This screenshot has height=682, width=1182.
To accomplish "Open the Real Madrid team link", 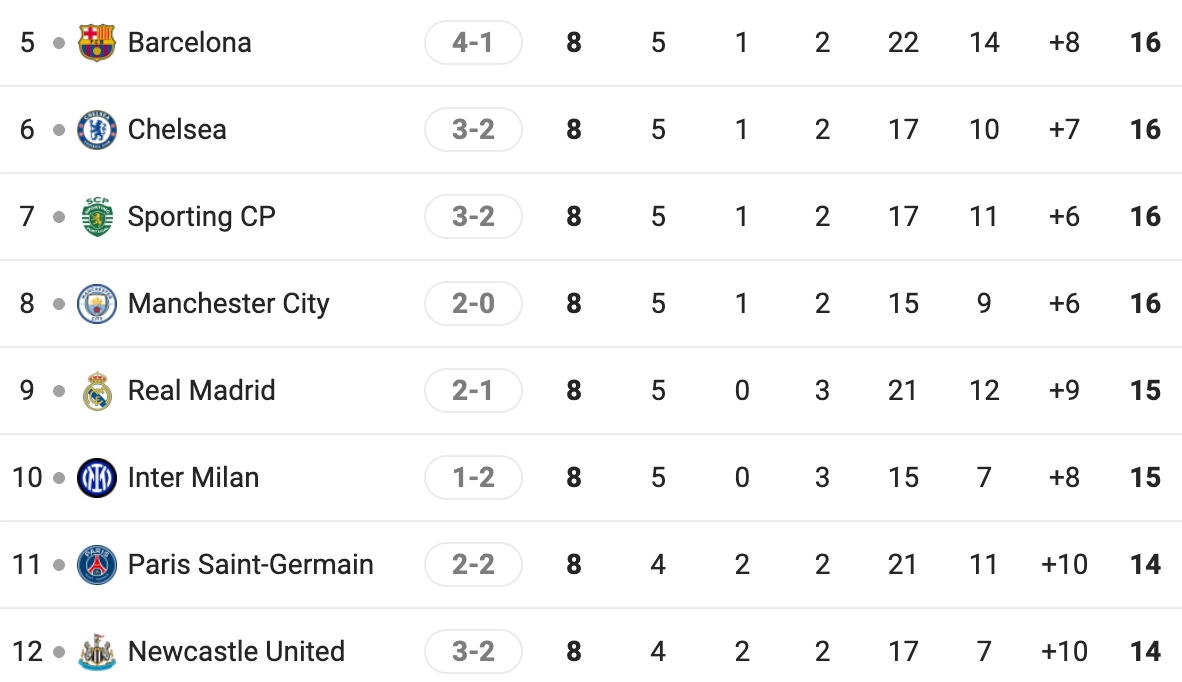I will (x=201, y=391).
